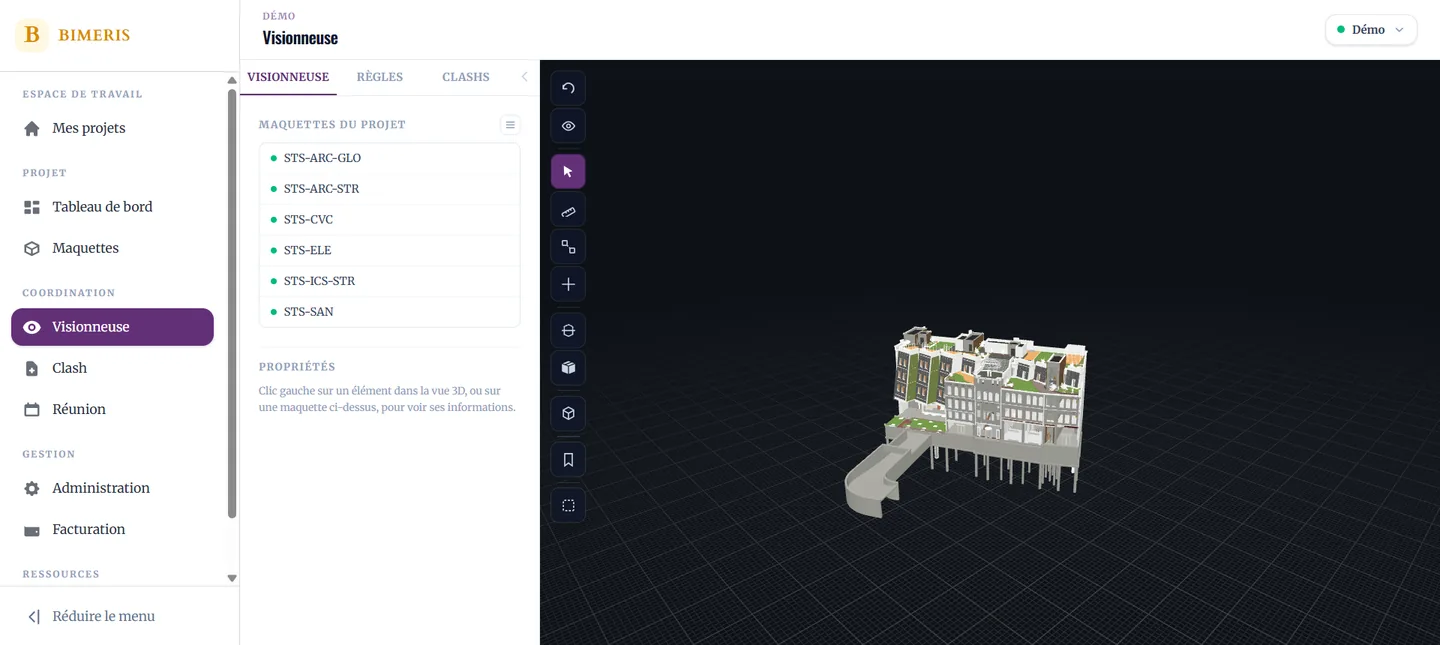Open the Réunion page
1440x645 pixels.
pyautogui.click(x=112, y=410)
